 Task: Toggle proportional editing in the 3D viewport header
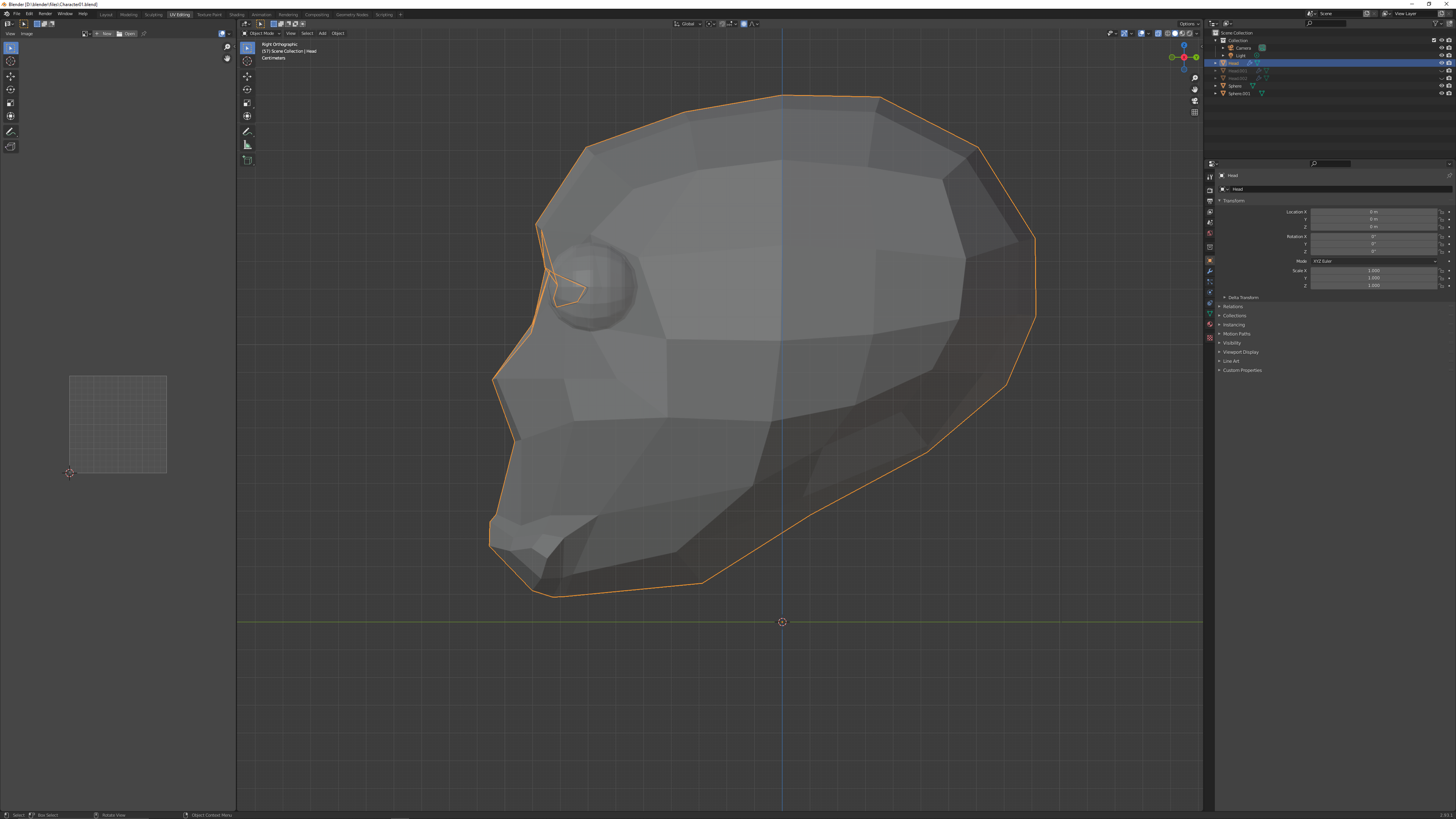pyautogui.click(x=744, y=24)
